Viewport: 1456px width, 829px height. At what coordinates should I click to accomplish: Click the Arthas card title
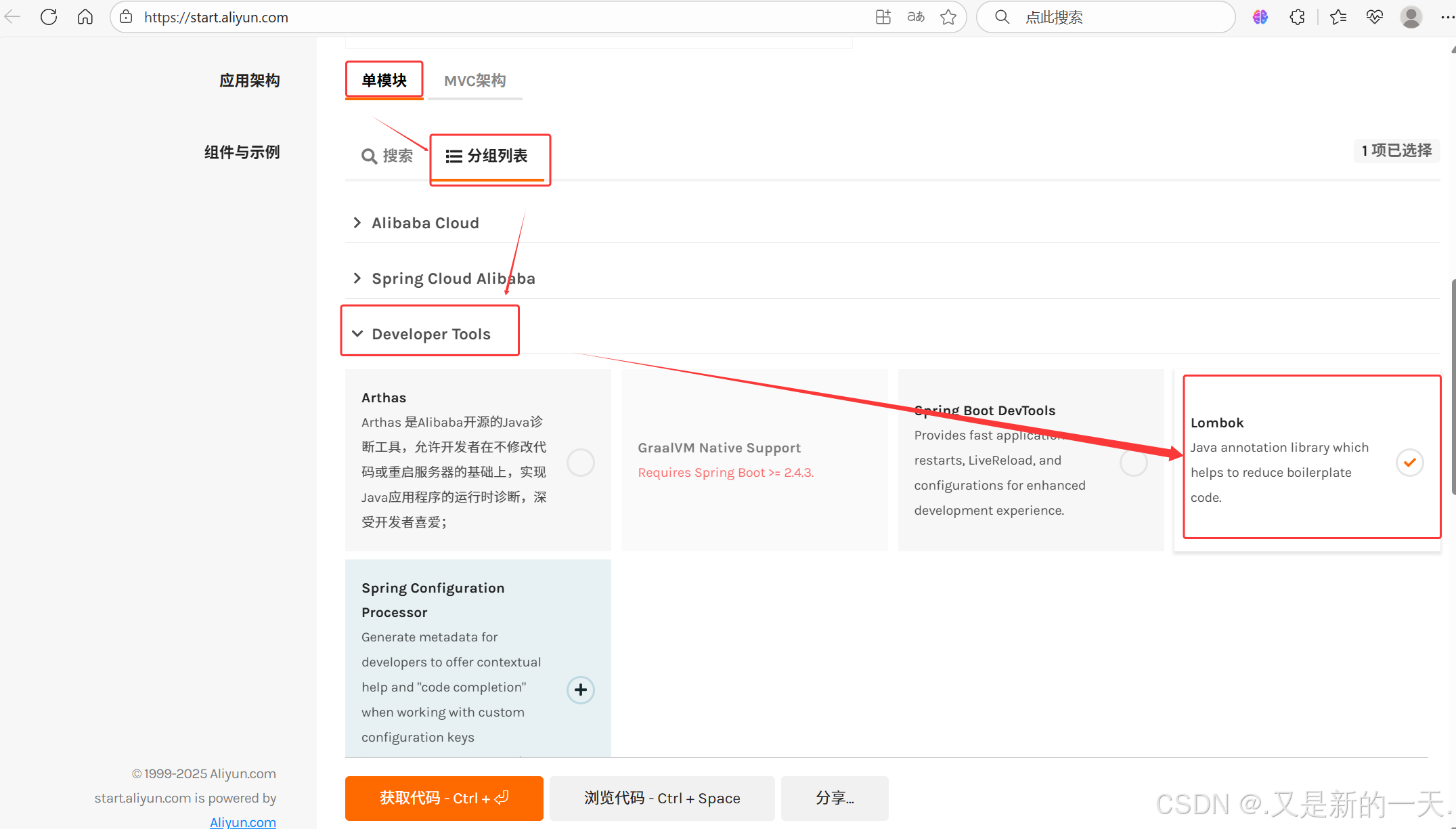click(x=384, y=398)
